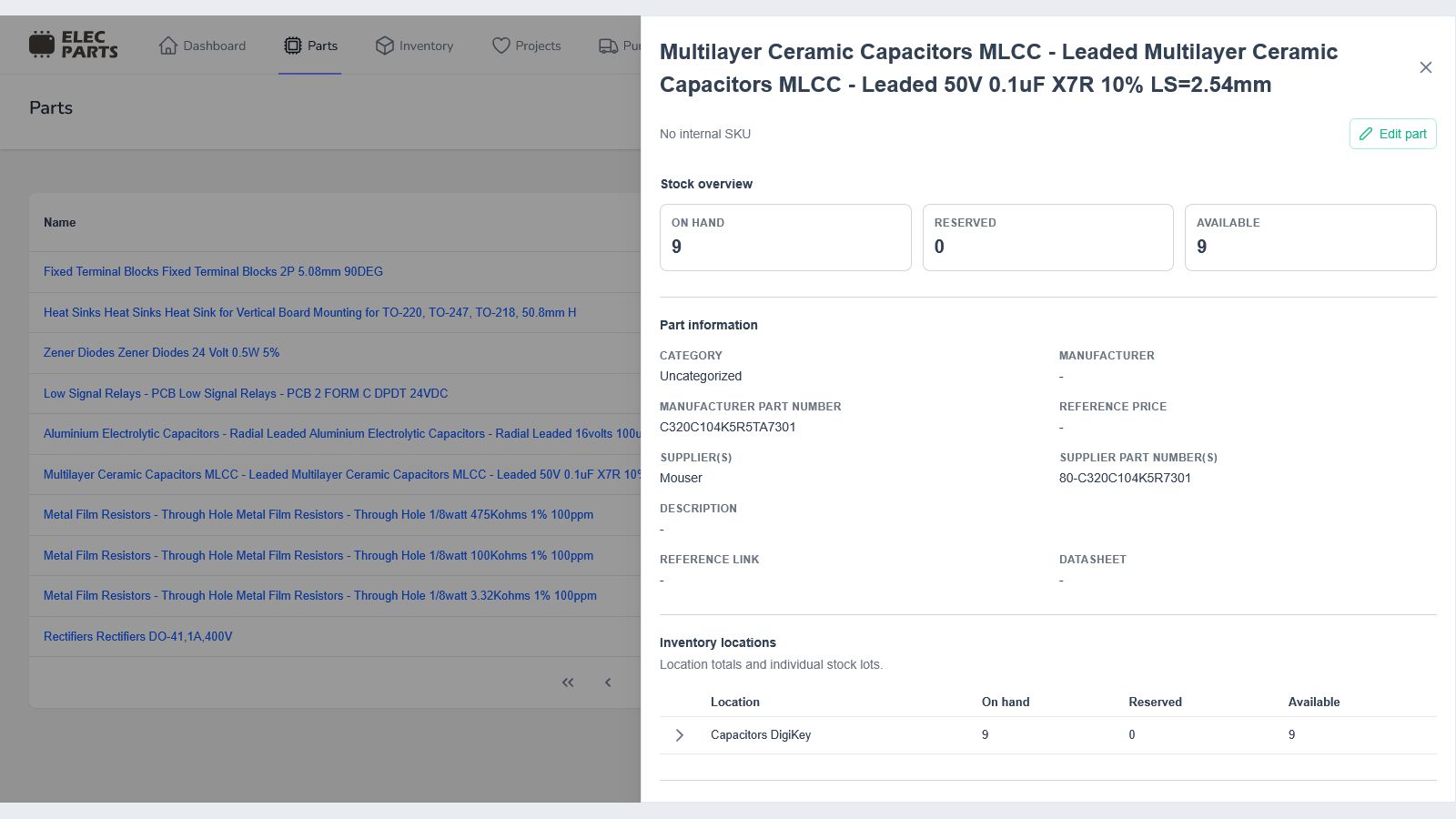Click the Location column header

735,702
